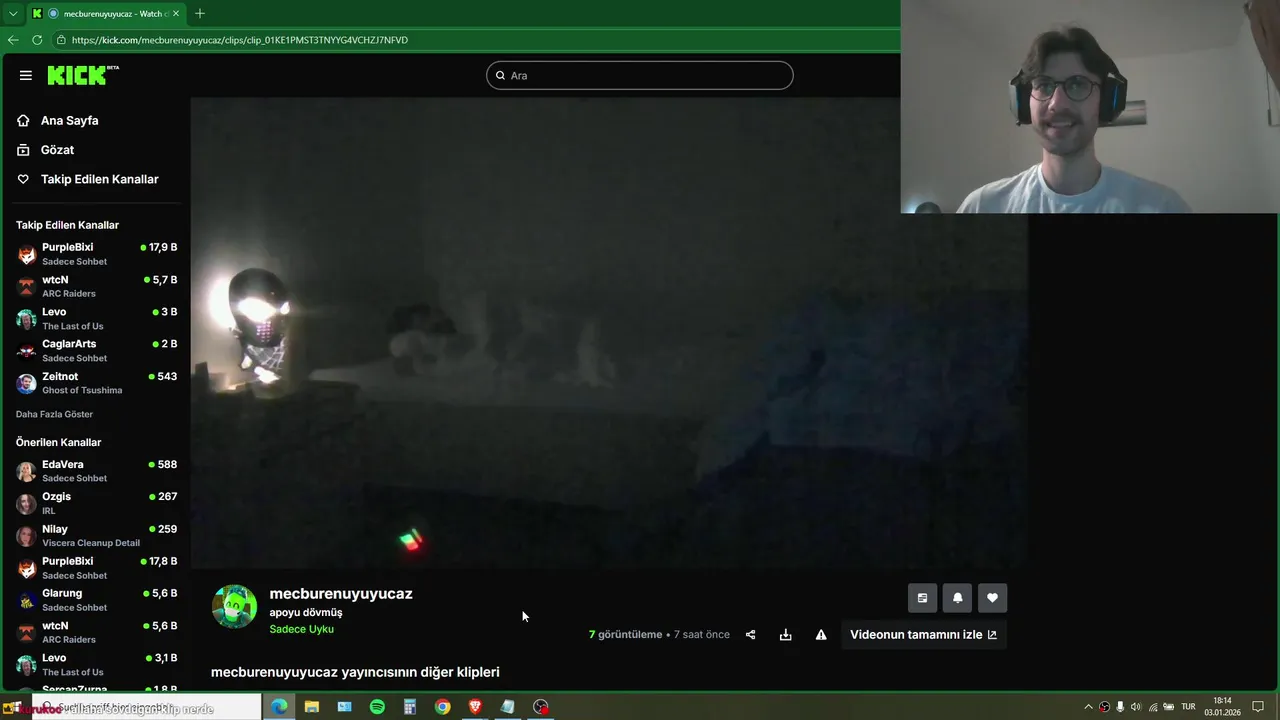Click the Windows taskbar search box
1280x720 pixels.
(x=146, y=707)
